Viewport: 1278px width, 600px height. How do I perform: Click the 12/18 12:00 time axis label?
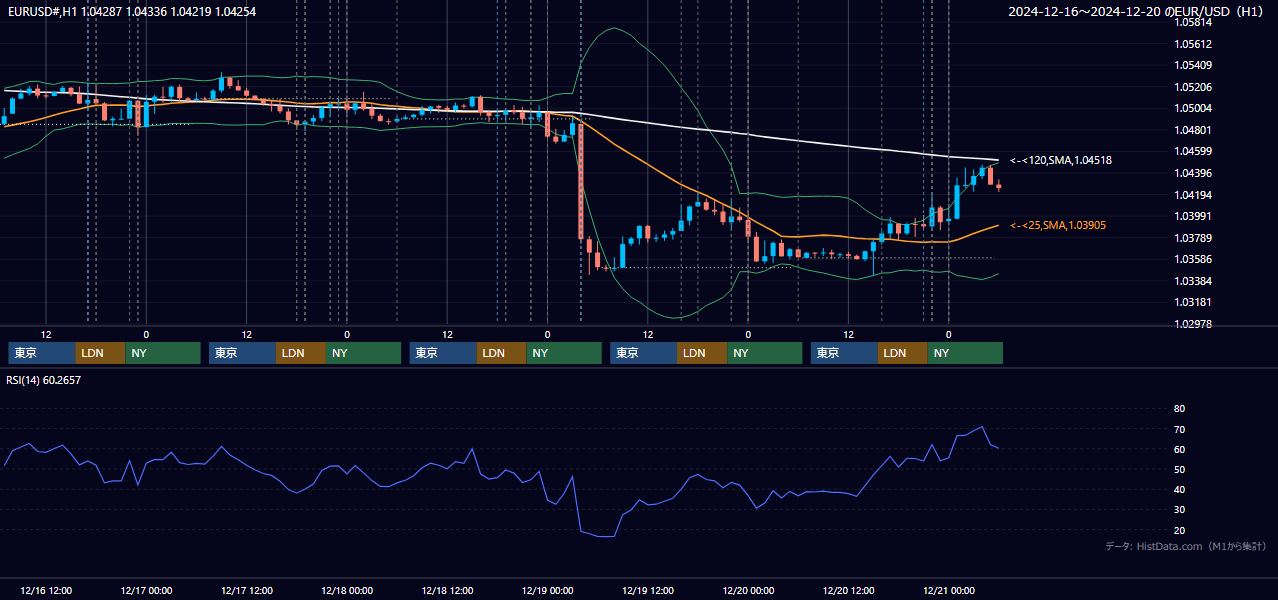coord(447,591)
